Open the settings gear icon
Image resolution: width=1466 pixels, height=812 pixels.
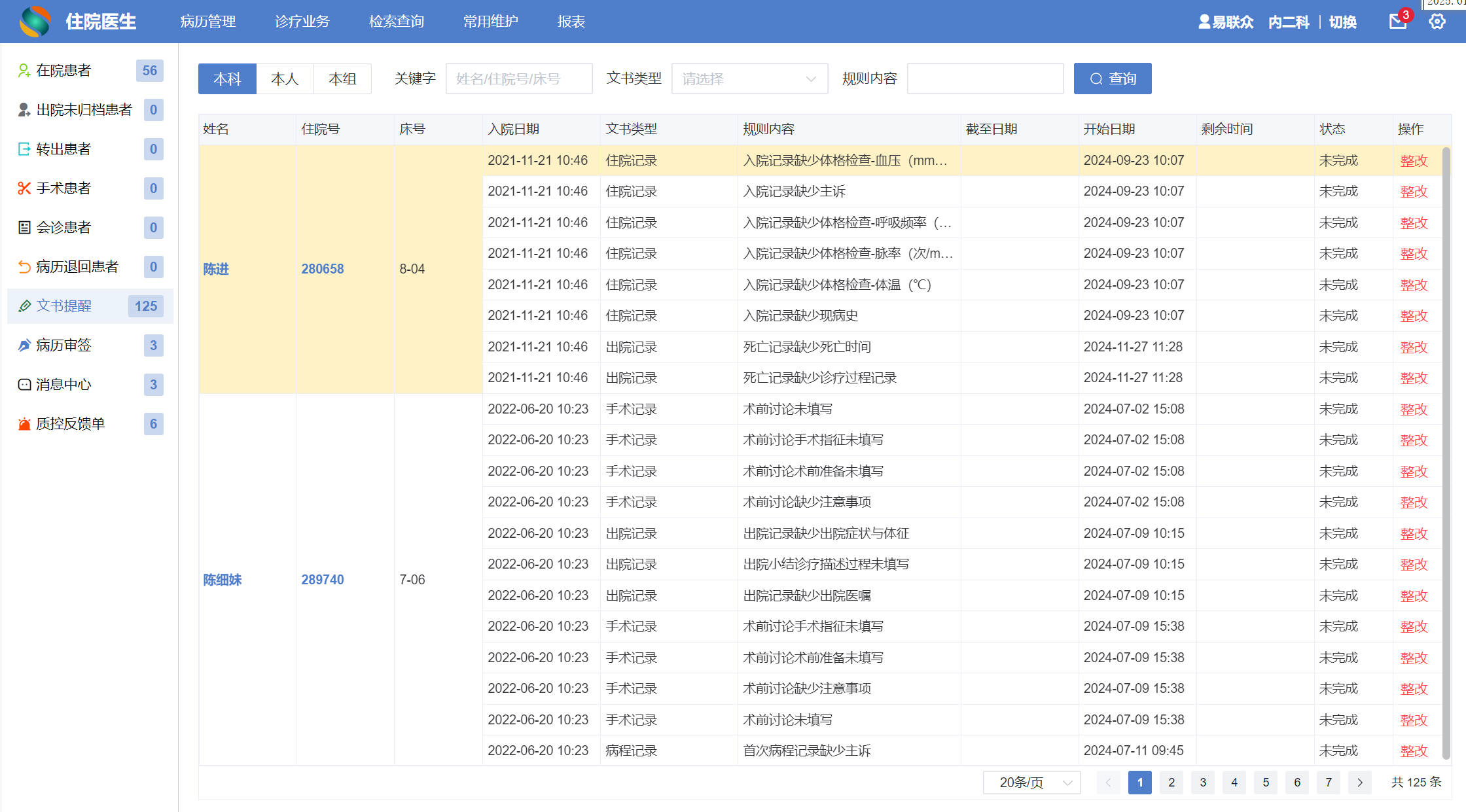(x=1437, y=22)
